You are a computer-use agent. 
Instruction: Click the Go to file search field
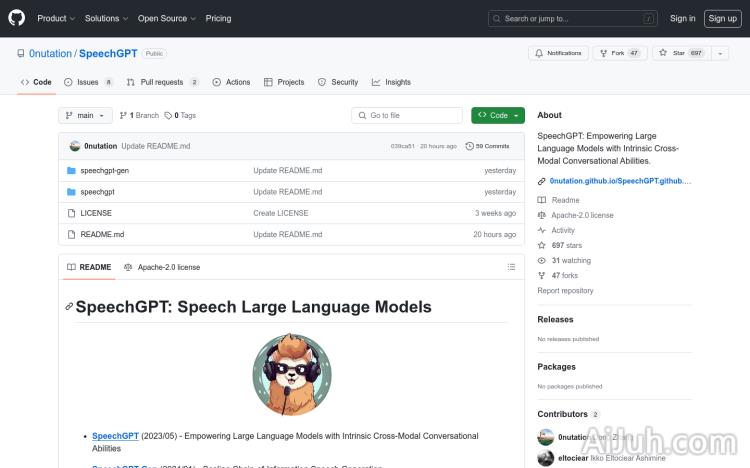pos(407,115)
